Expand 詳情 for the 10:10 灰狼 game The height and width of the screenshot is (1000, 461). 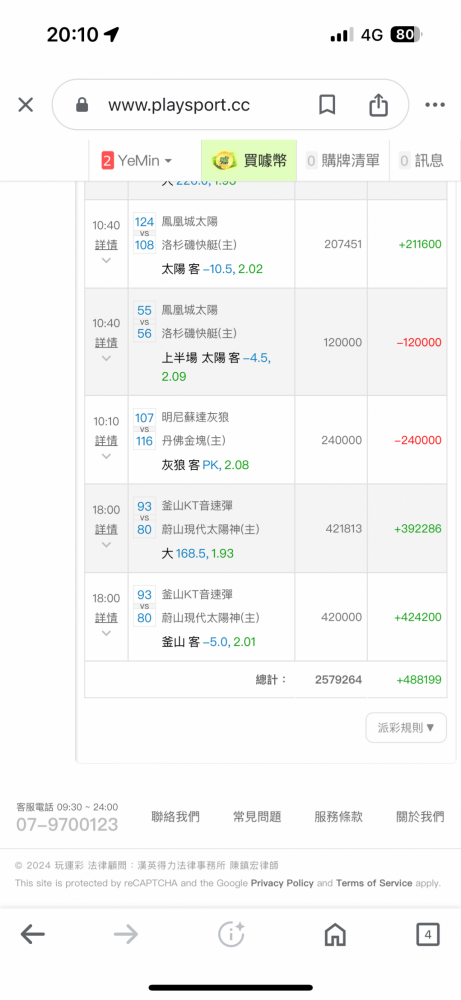tap(106, 441)
